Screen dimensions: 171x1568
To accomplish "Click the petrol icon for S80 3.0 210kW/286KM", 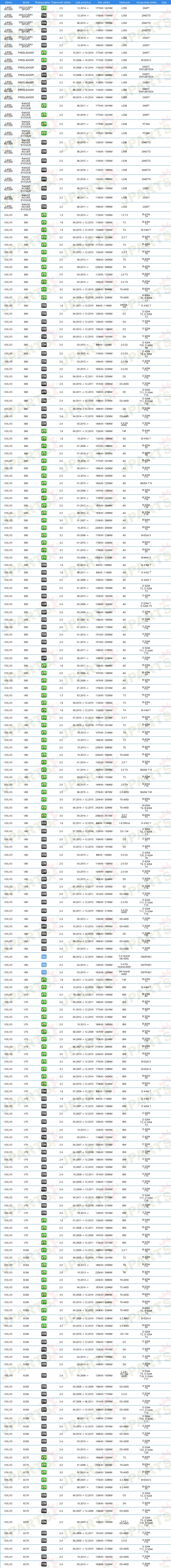I will click(44, 520).
